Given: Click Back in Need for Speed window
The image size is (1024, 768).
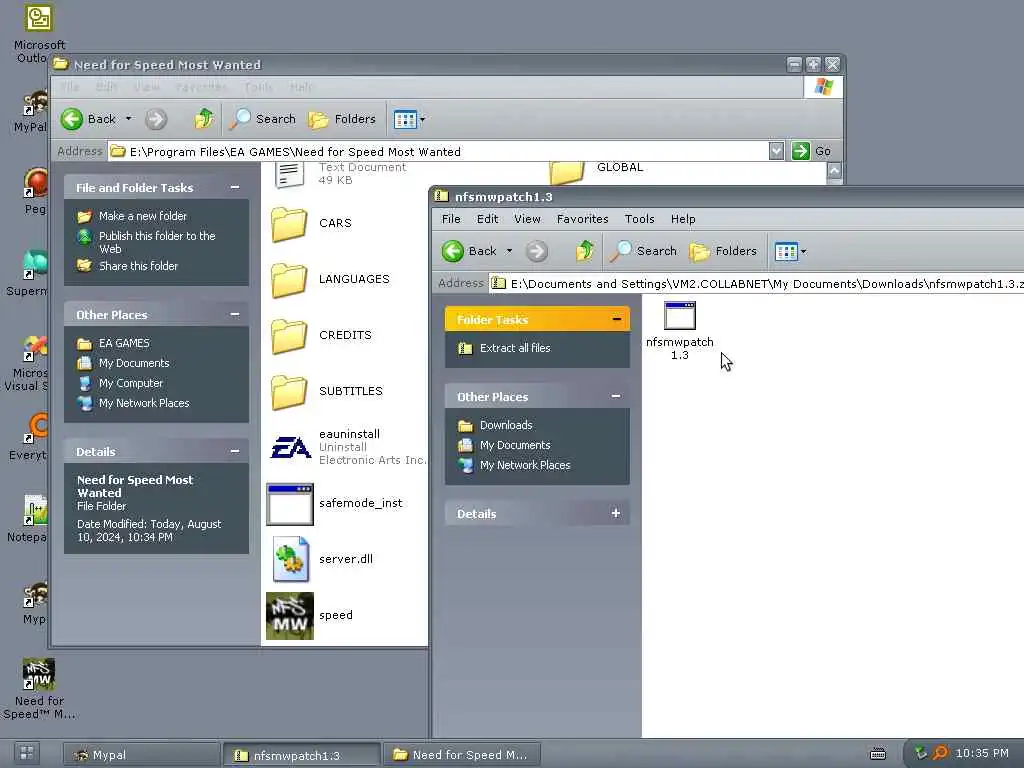Looking at the screenshot, I should 89,120.
